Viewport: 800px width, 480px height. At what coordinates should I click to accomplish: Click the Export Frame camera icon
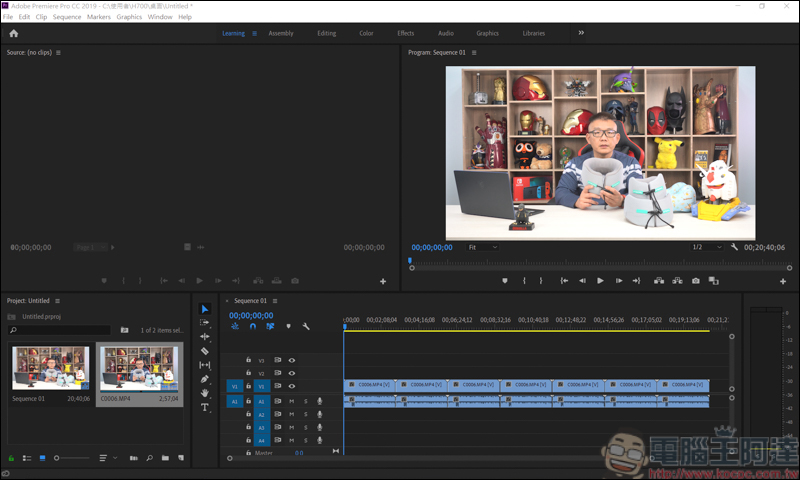[x=695, y=281]
